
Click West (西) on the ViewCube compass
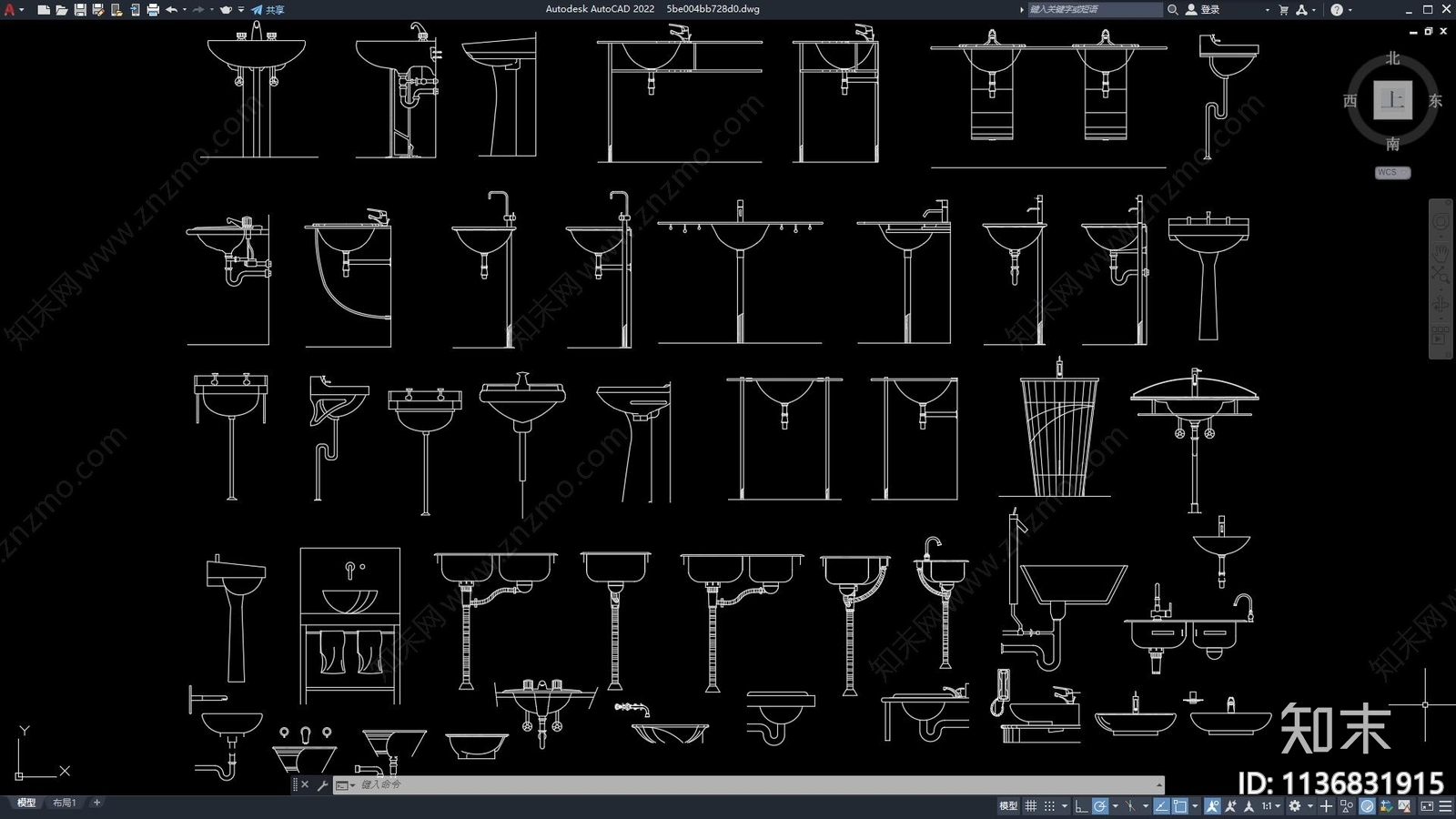pos(1350,100)
